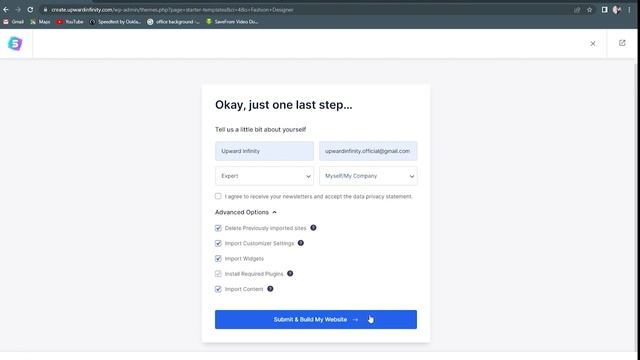Open the Expert skill level dropdown
Image resolution: width=640 pixels, height=360 pixels.
tap(264, 176)
